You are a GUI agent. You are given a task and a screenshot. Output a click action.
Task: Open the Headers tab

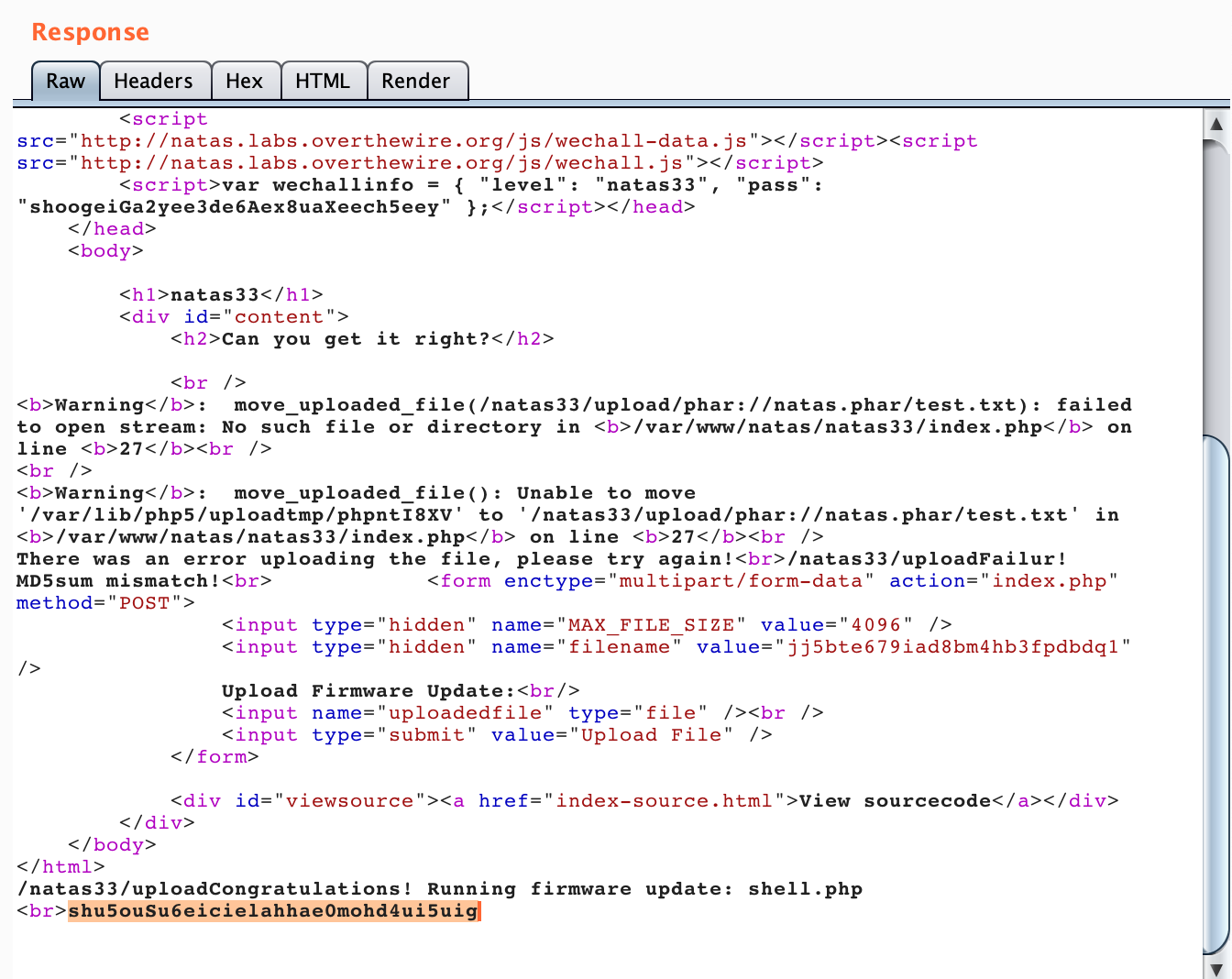click(x=154, y=81)
